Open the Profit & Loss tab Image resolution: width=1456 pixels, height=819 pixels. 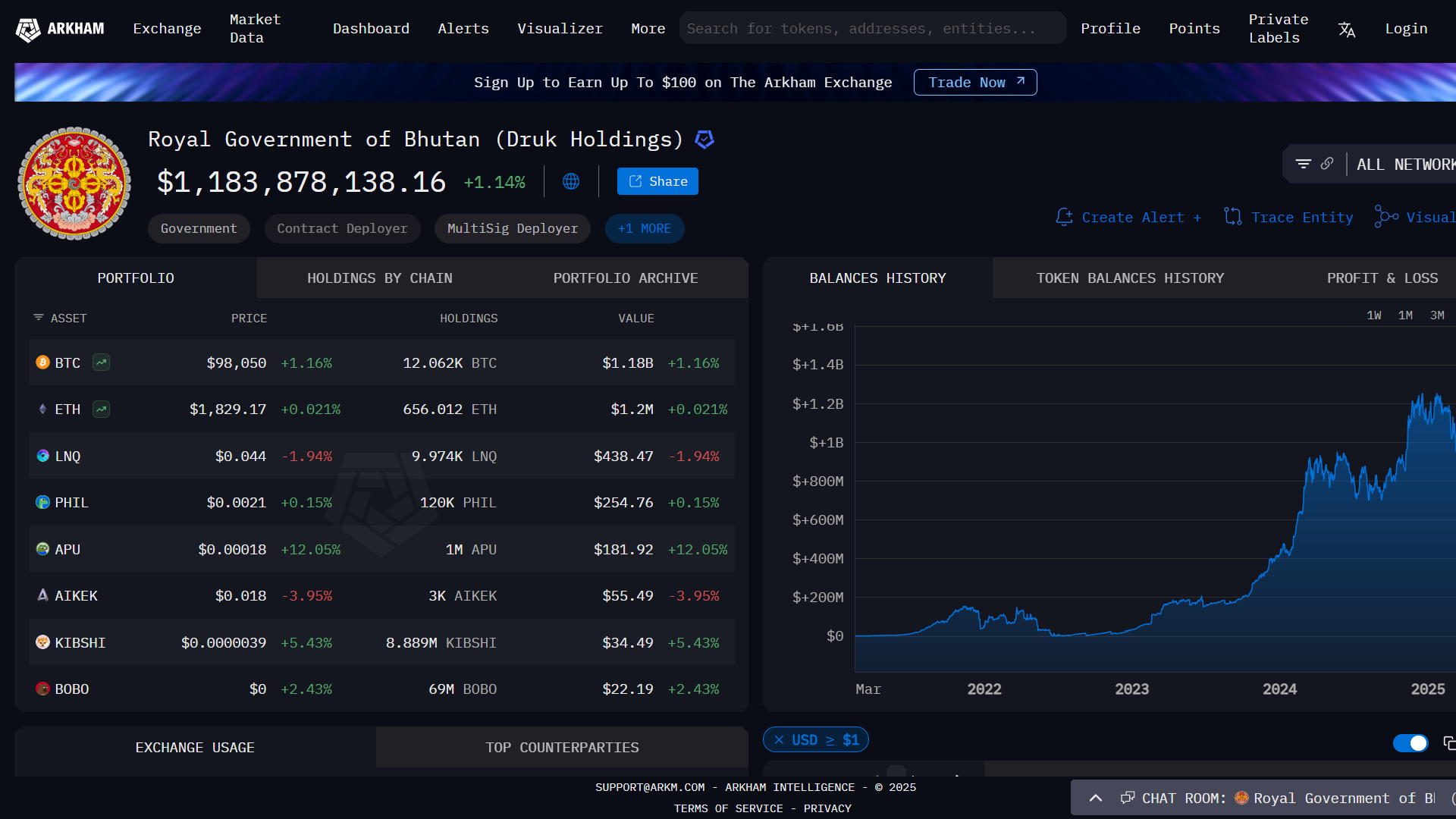coord(1382,278)
